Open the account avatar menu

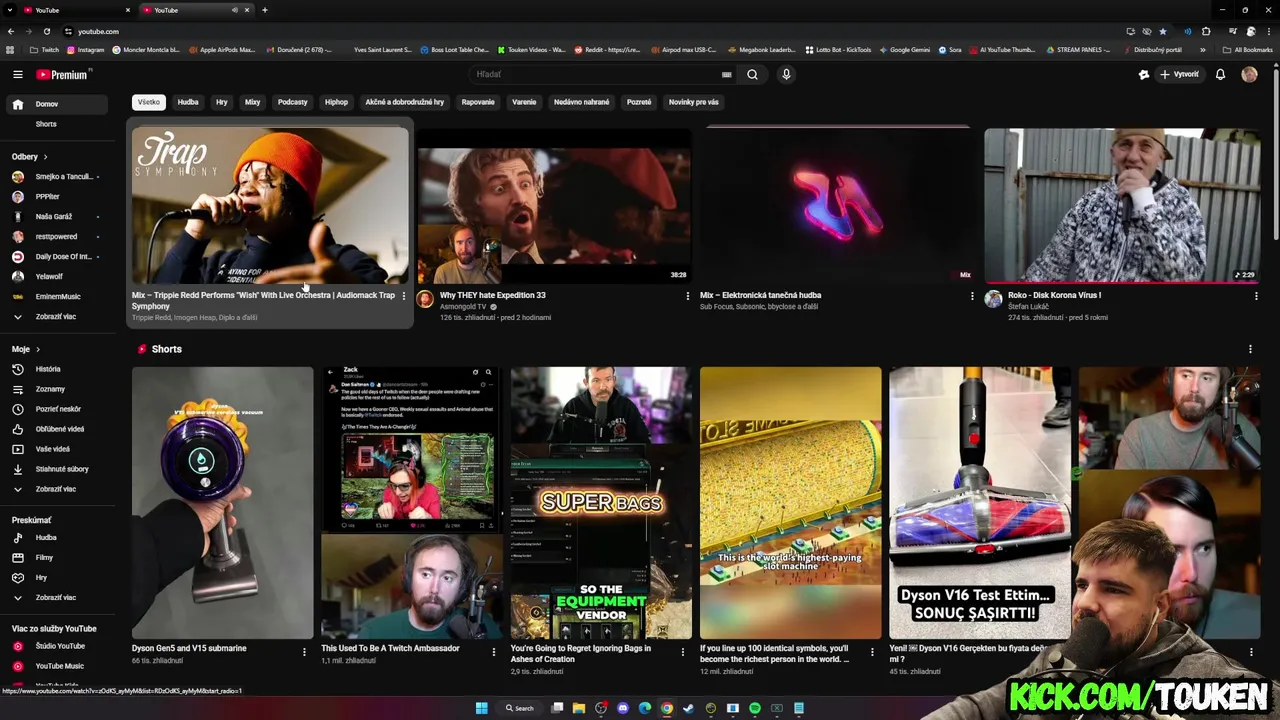[1249, 74]
